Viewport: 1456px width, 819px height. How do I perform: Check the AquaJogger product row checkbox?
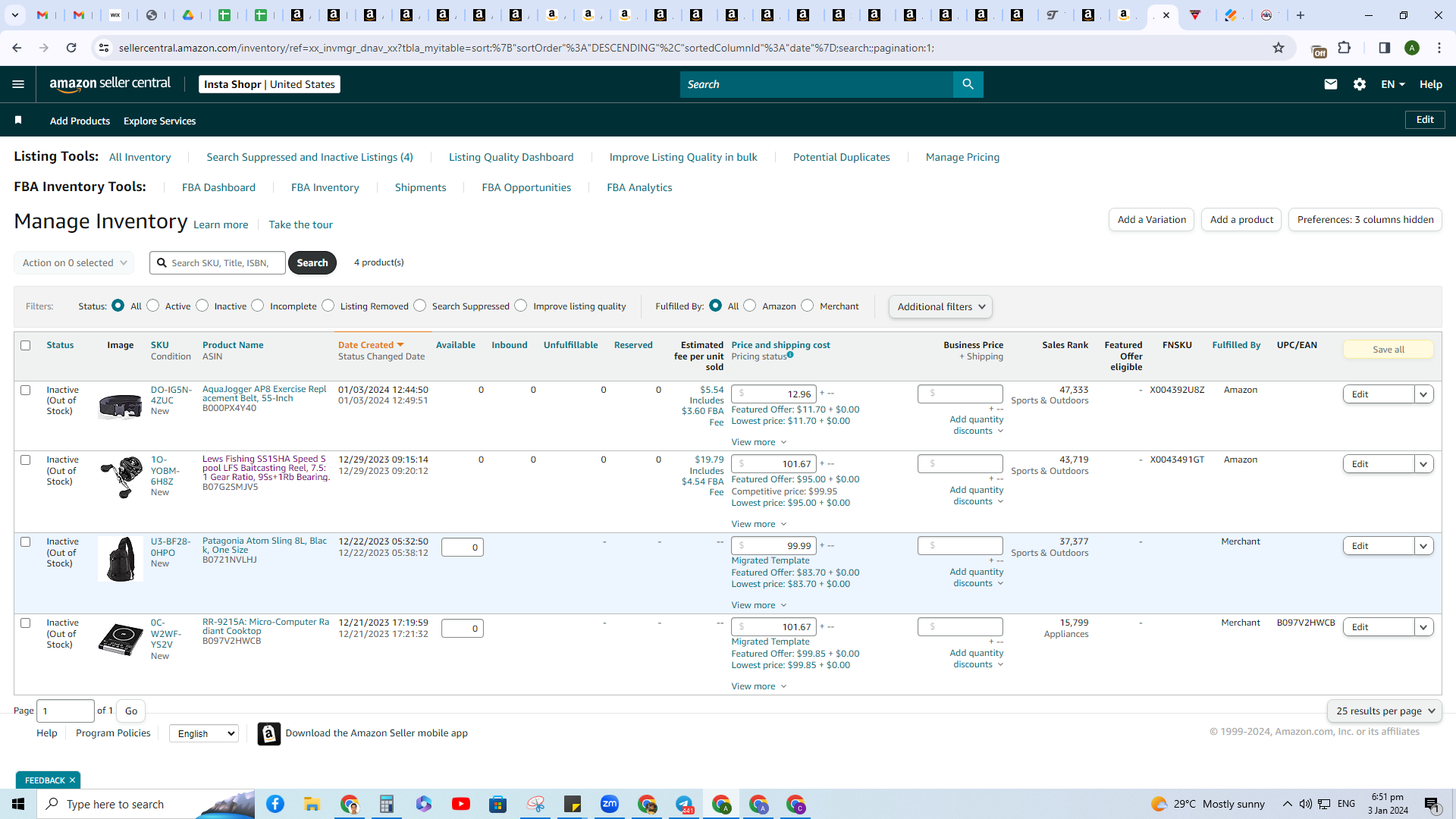click(25, 390)
